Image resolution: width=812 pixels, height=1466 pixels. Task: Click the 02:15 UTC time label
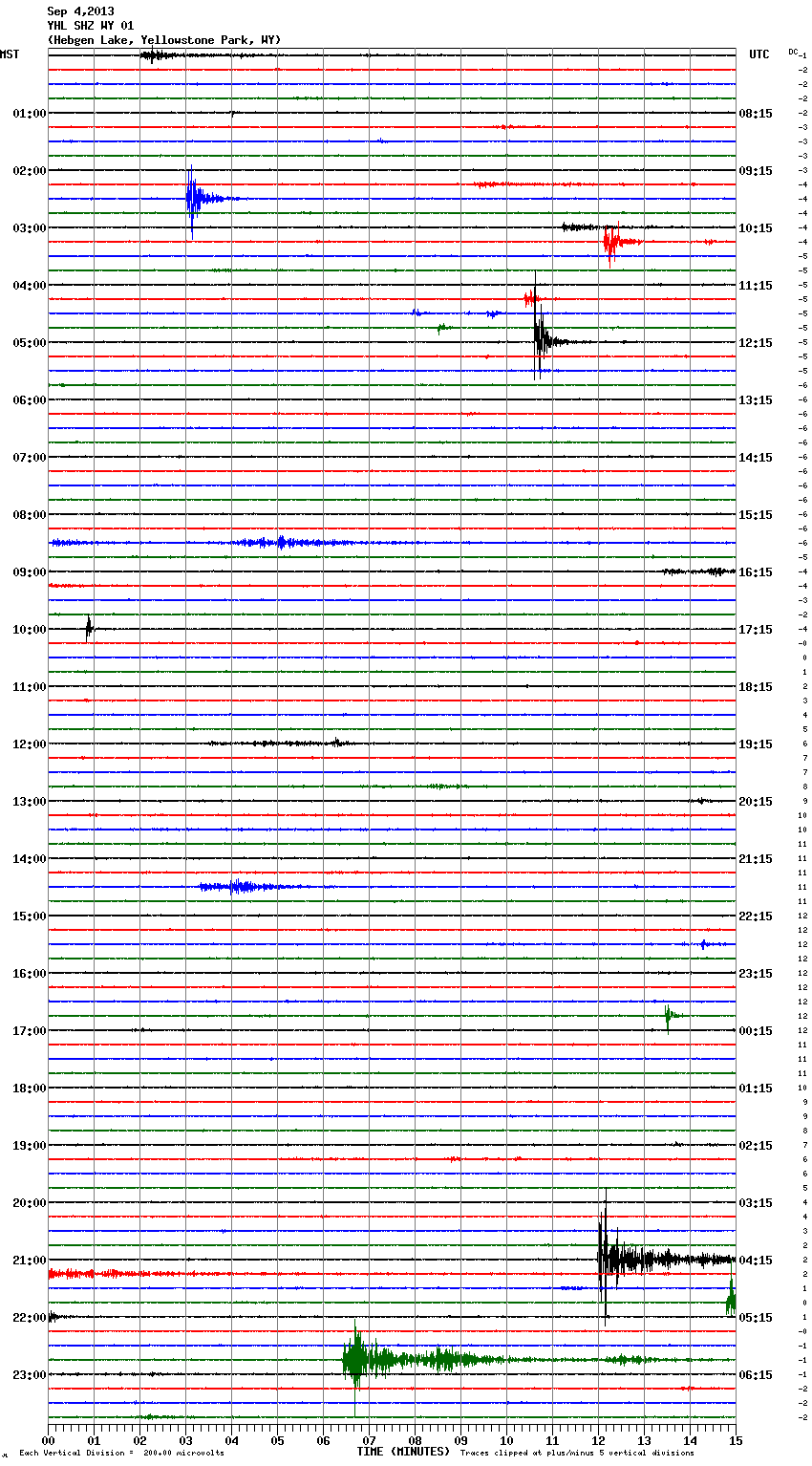click(756, 1146)
